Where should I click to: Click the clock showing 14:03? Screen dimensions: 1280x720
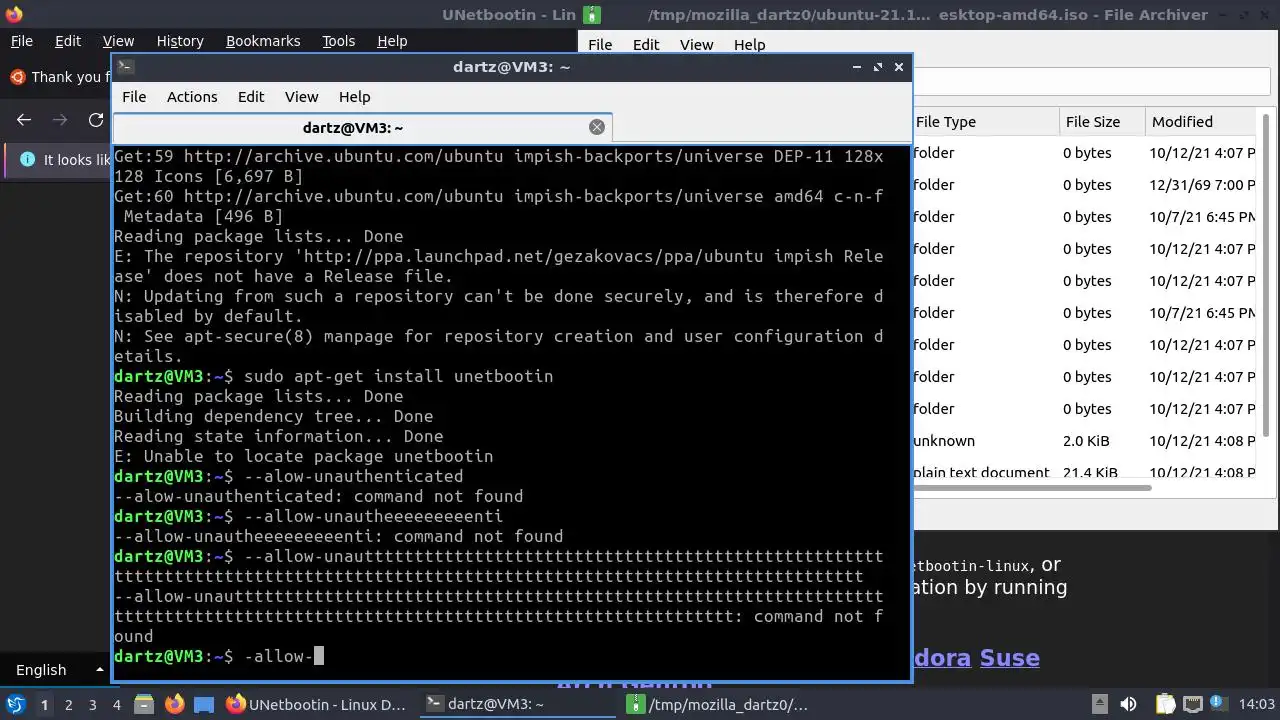[x=1257, y=704]
